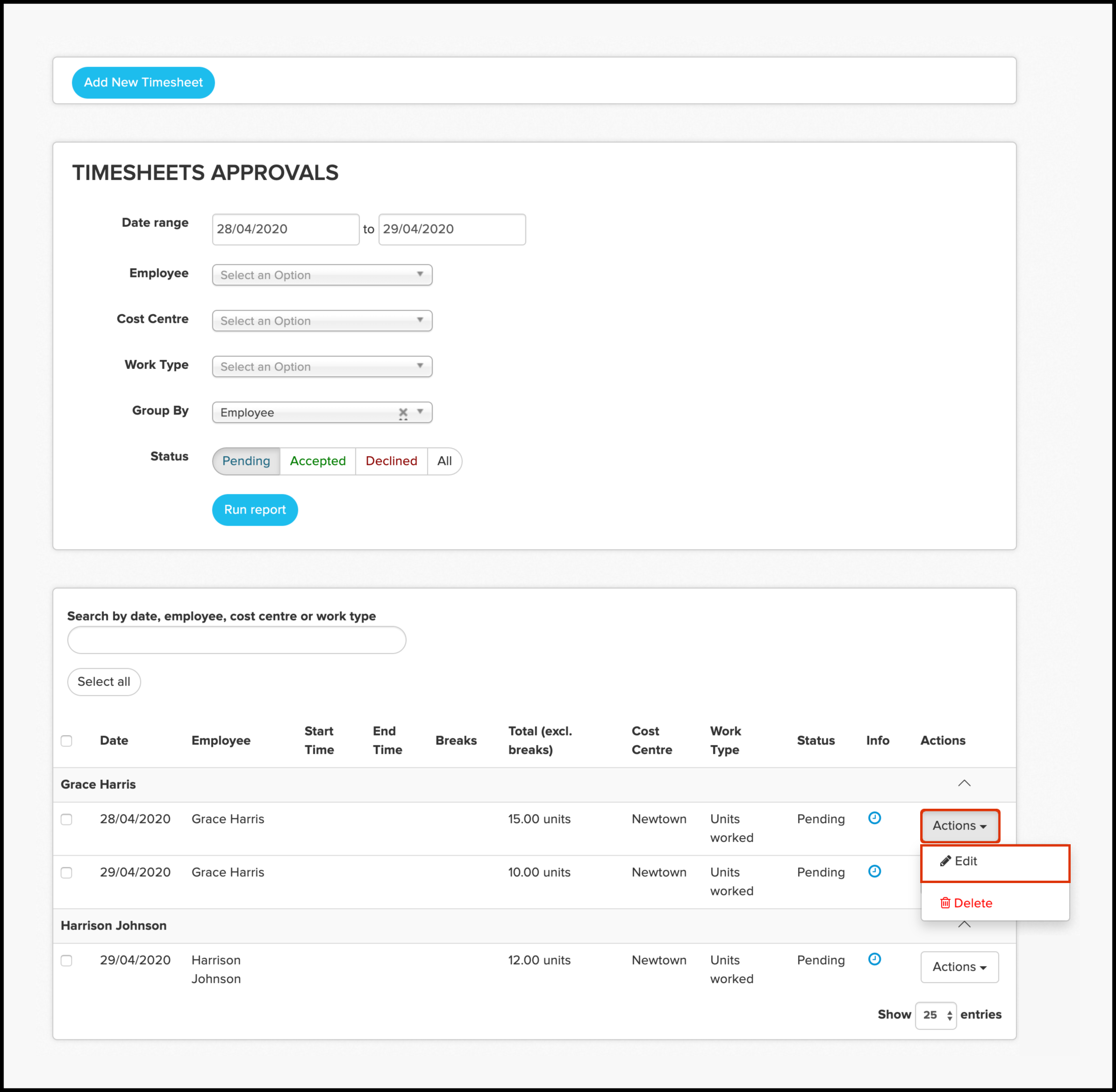Click the Run report button
The image size is (1116, 1092).
[255, 510]
